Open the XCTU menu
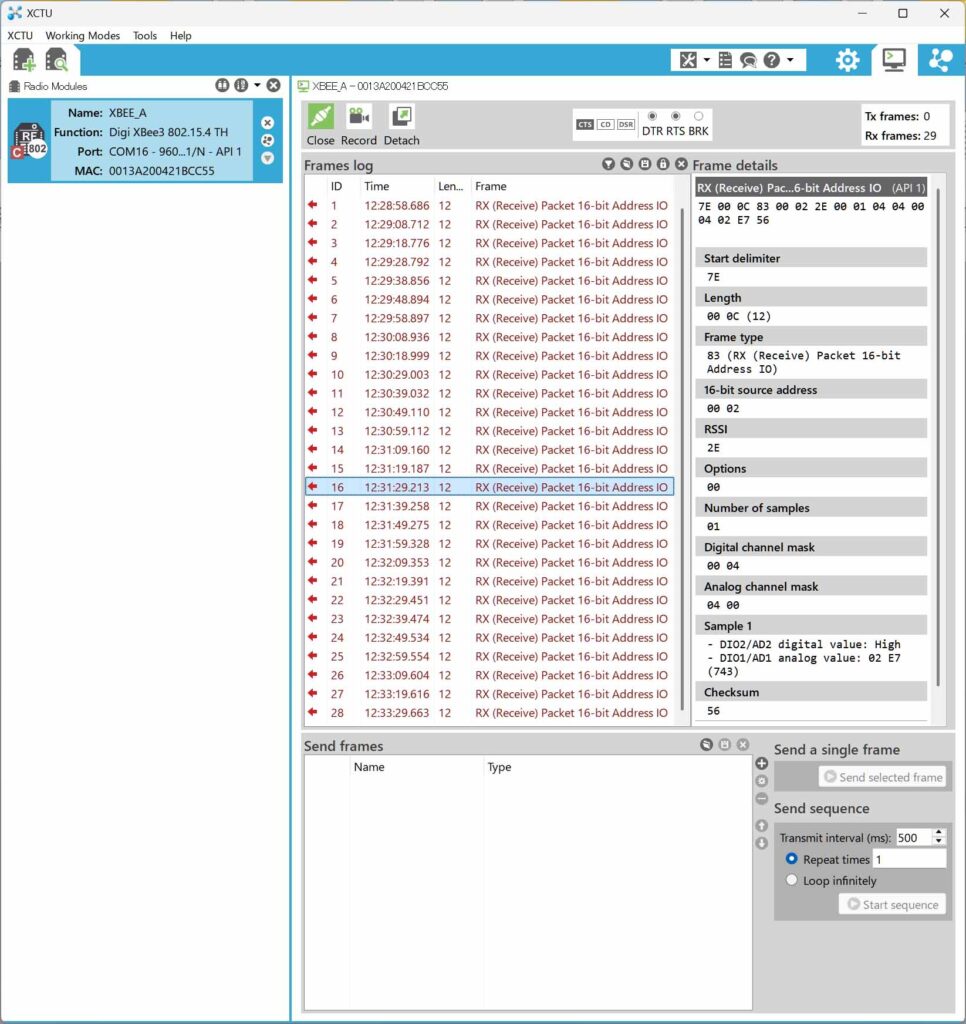 point(20,35)
